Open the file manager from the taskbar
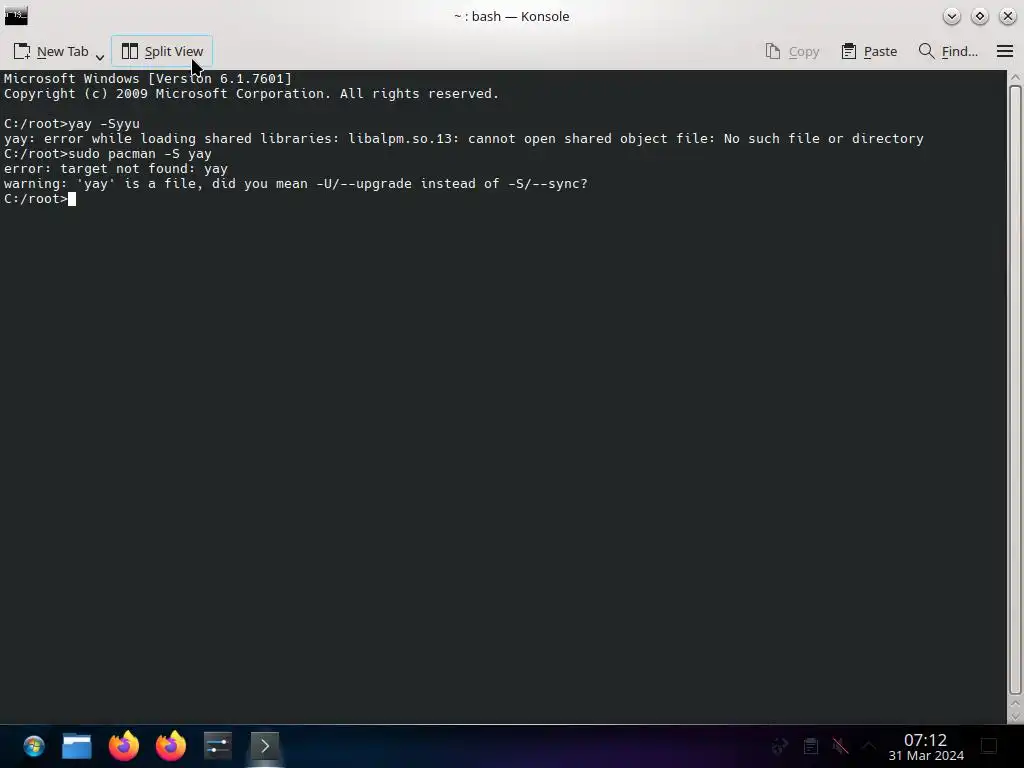Viewport: 1024px width, 768px height. pyautogui.click(x=77, y=746)
